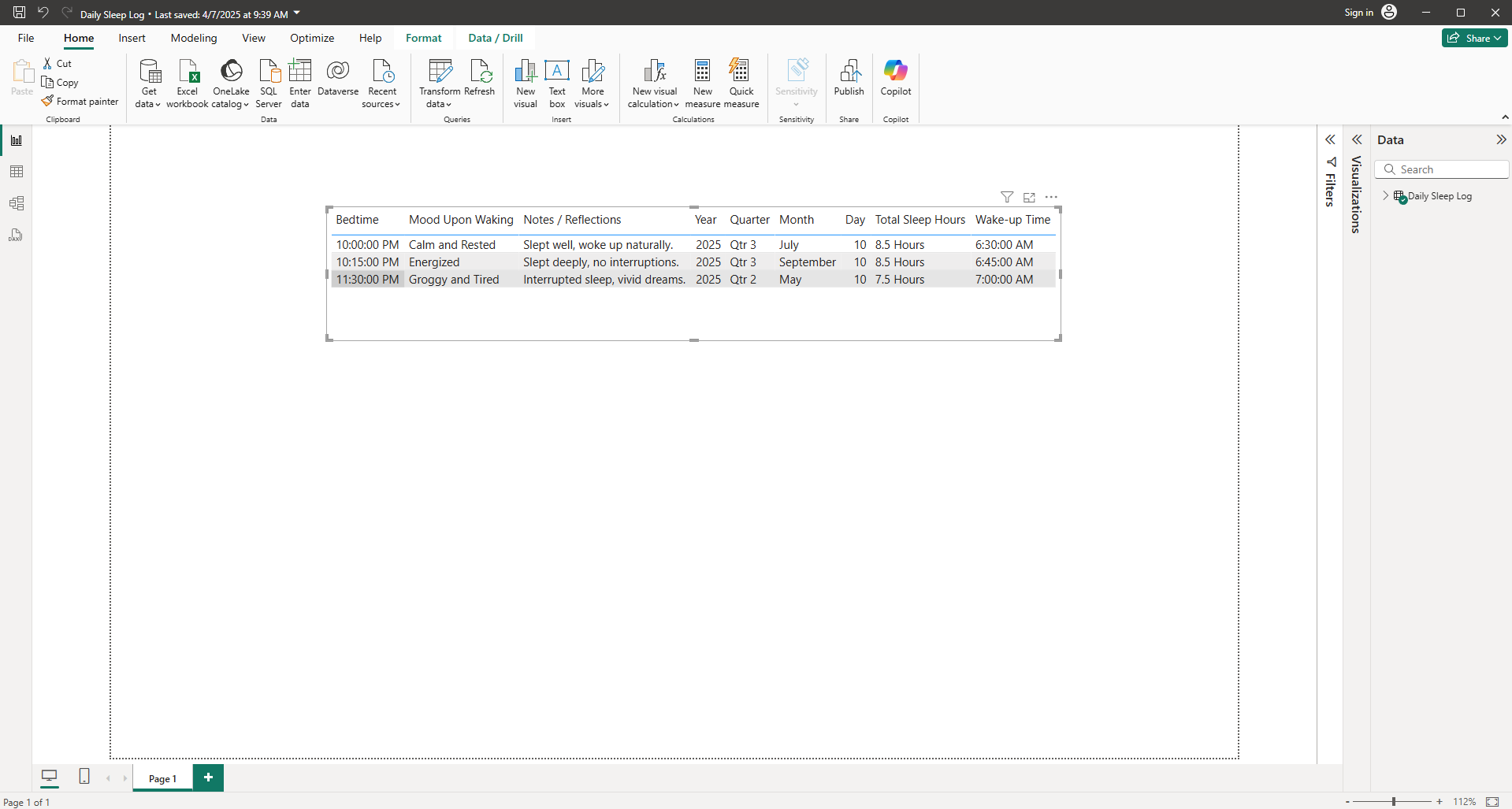Click the zoom slider handle

click(1394, 801)
